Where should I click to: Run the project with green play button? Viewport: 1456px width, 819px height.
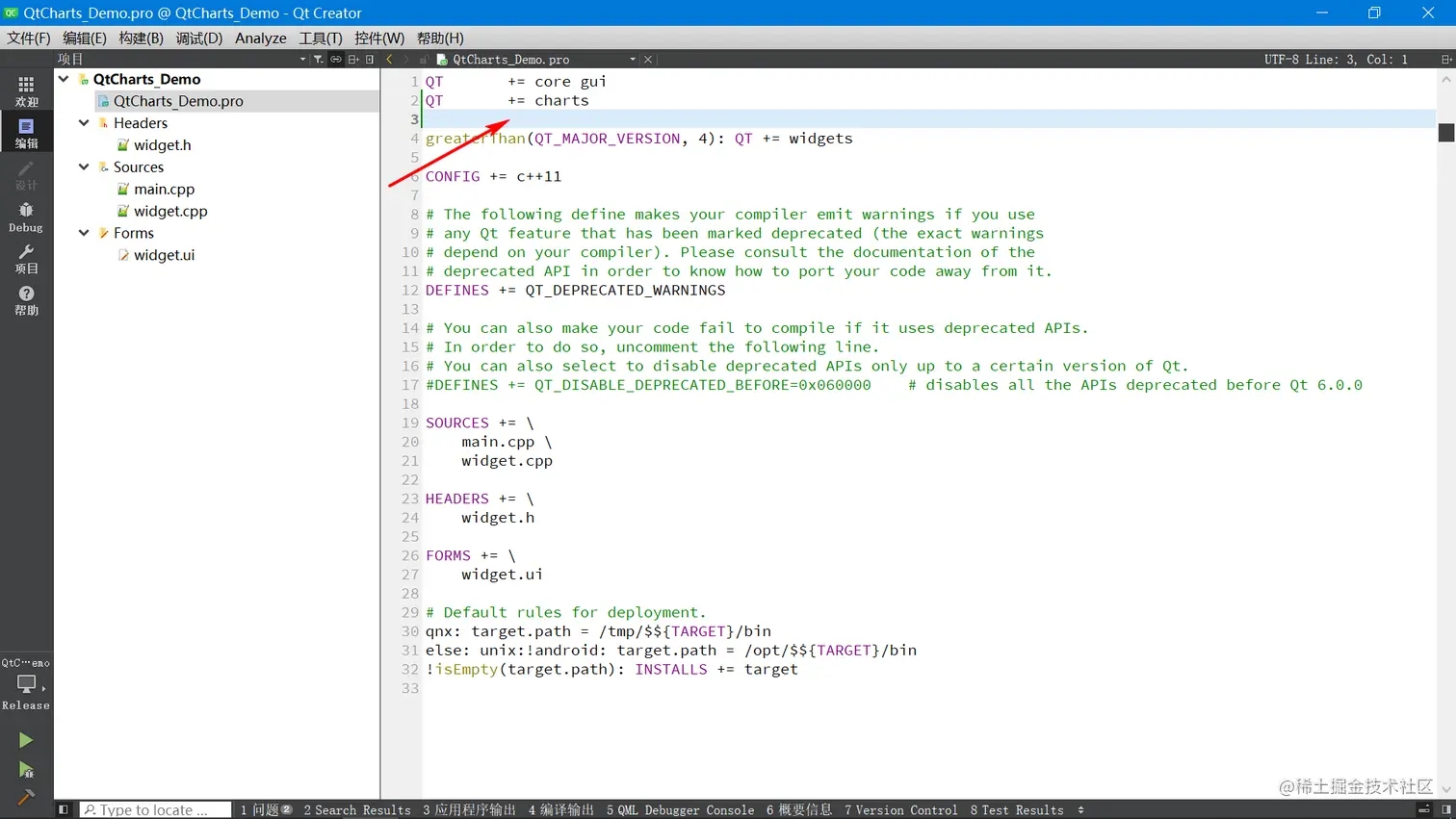tap(26, 740)
